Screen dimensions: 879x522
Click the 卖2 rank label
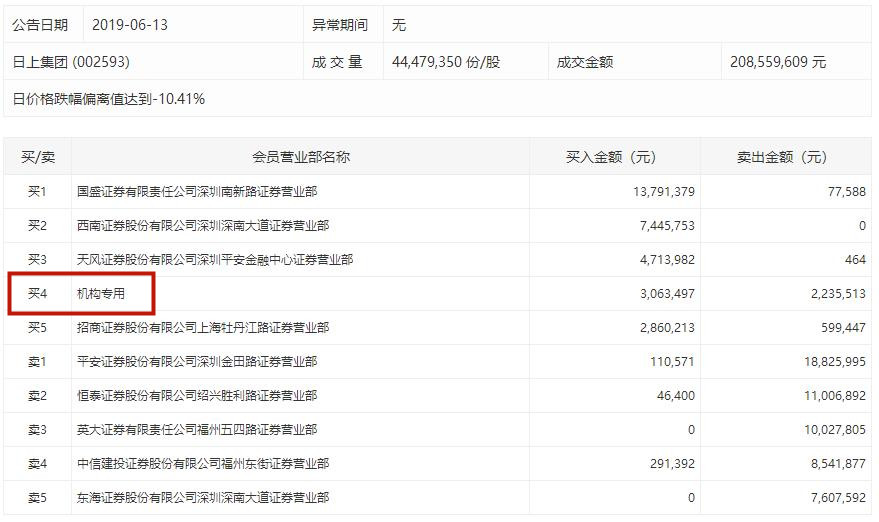38,396
